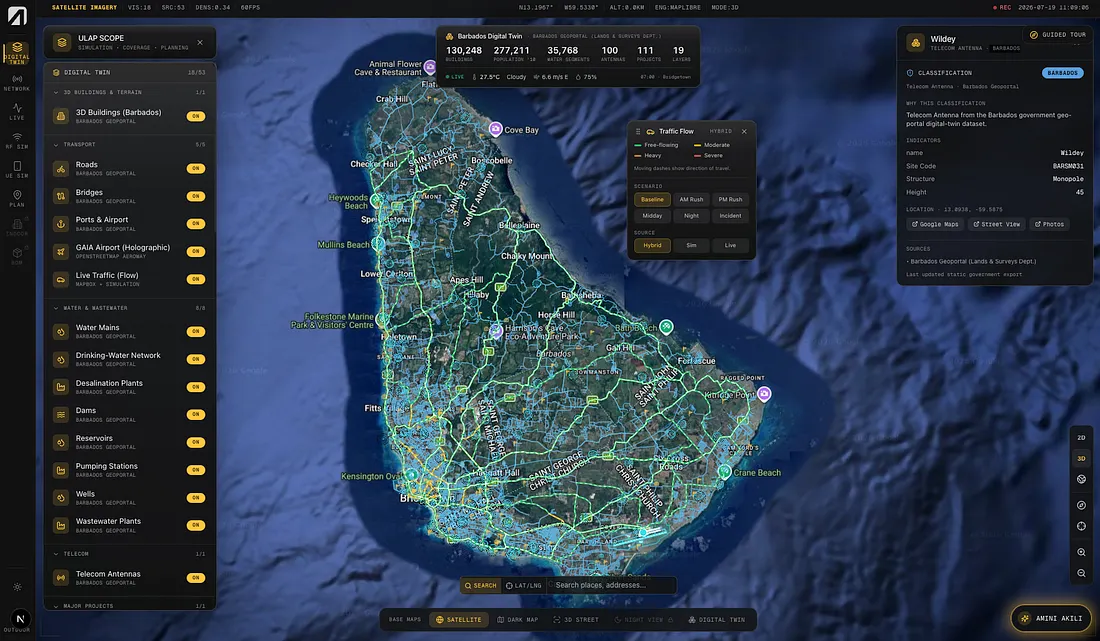Toggle off the Roads layer

(x=196, y=168)
